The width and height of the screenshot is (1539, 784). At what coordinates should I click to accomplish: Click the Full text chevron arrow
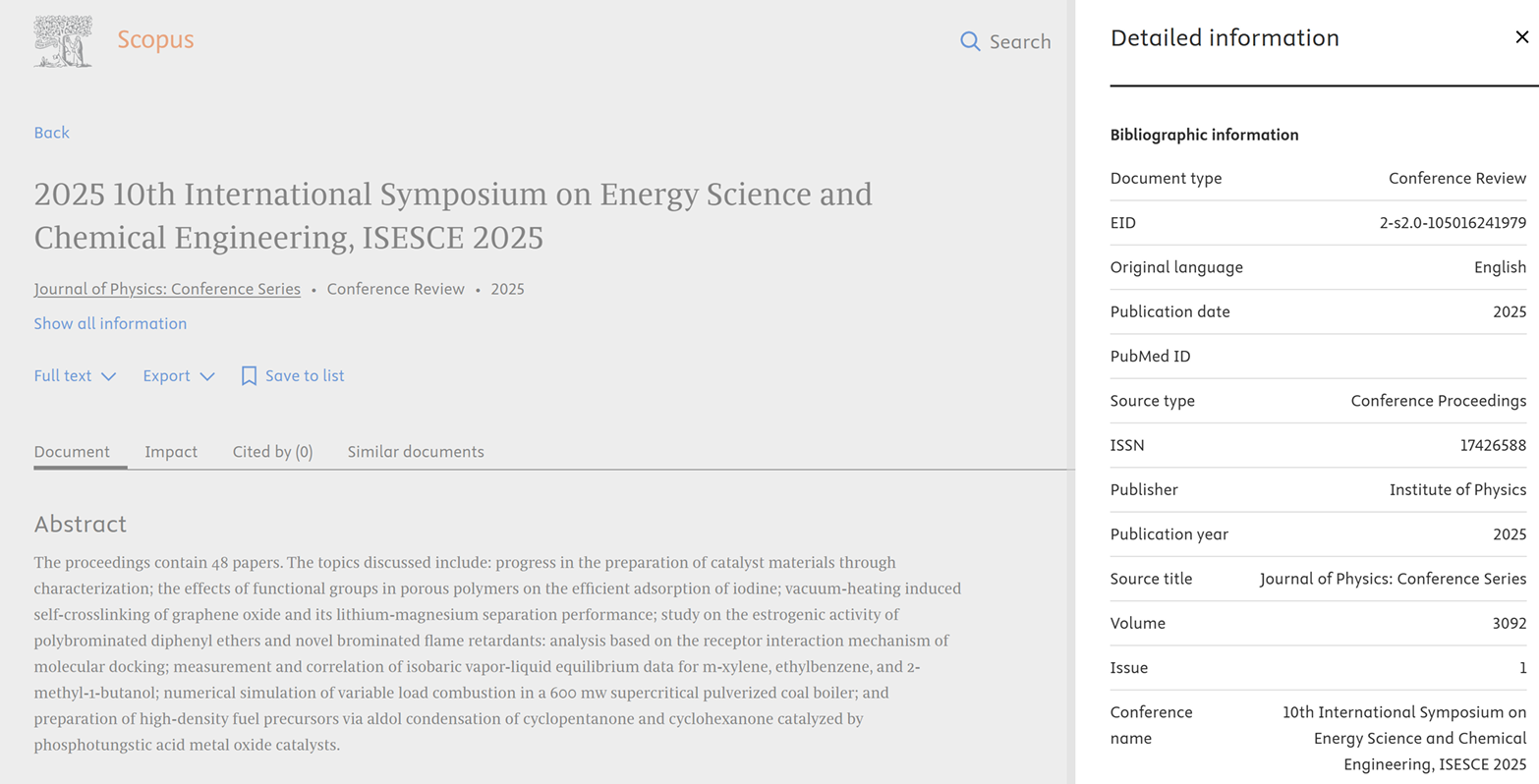tap(108, 376)
